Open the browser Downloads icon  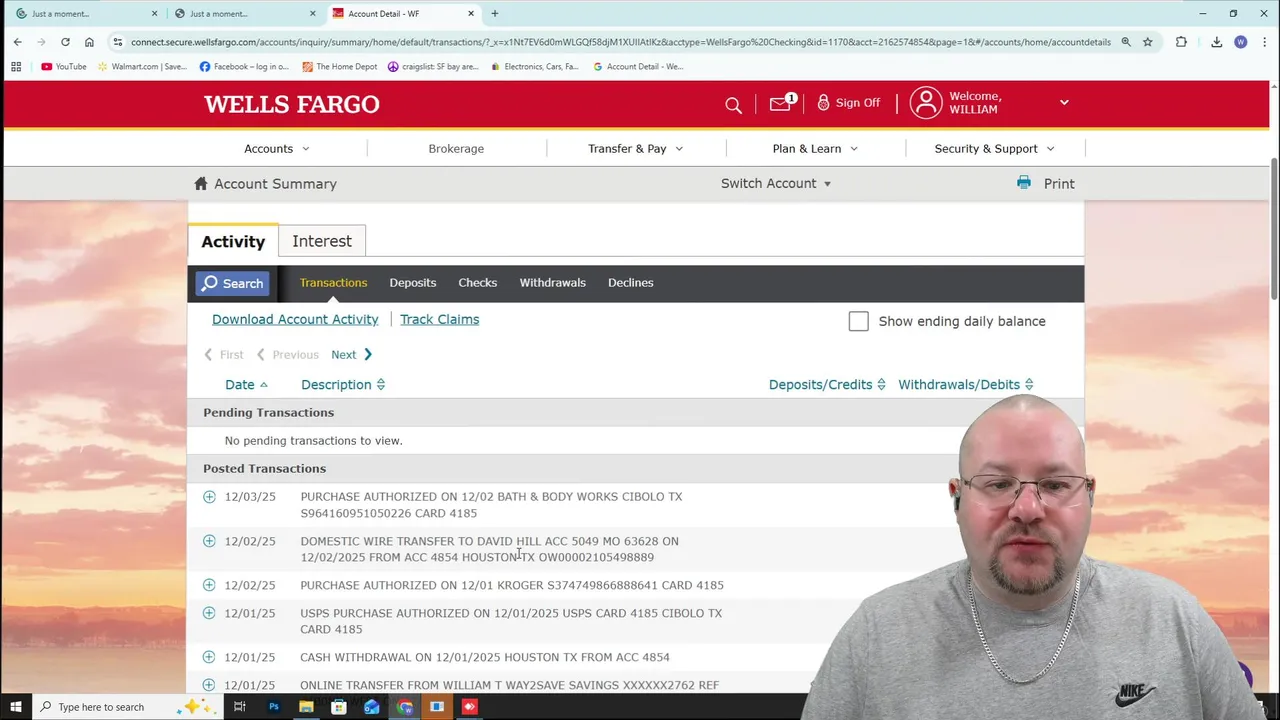(1216, 42)
